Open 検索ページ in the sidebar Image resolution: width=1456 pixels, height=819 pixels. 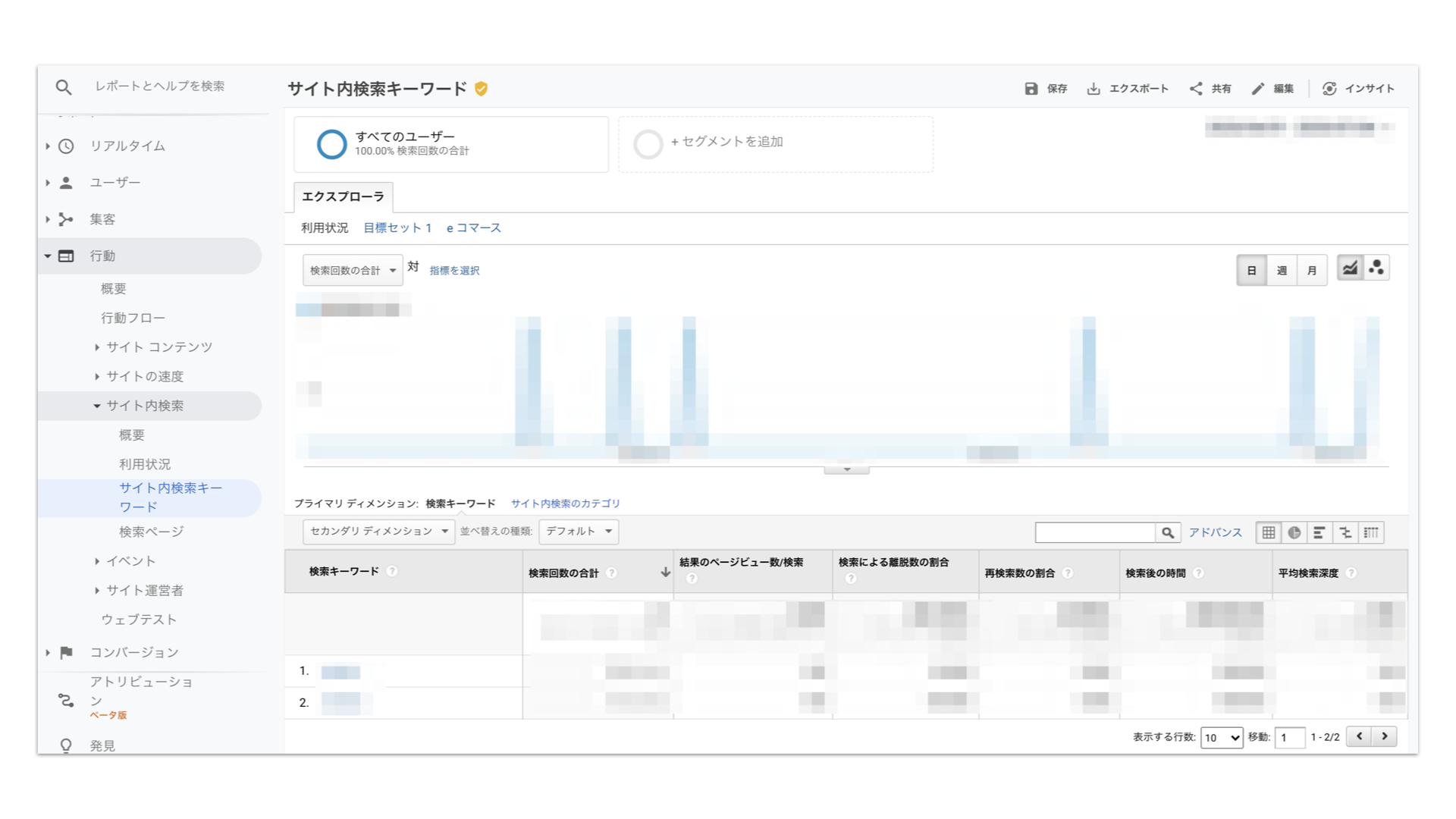[x=151, y=532]
